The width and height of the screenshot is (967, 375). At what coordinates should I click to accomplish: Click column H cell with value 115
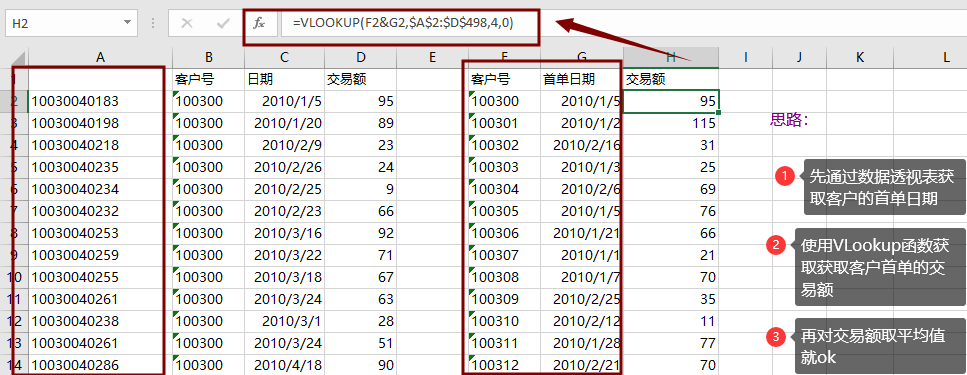pyautogui.click(x=671, y=124)
